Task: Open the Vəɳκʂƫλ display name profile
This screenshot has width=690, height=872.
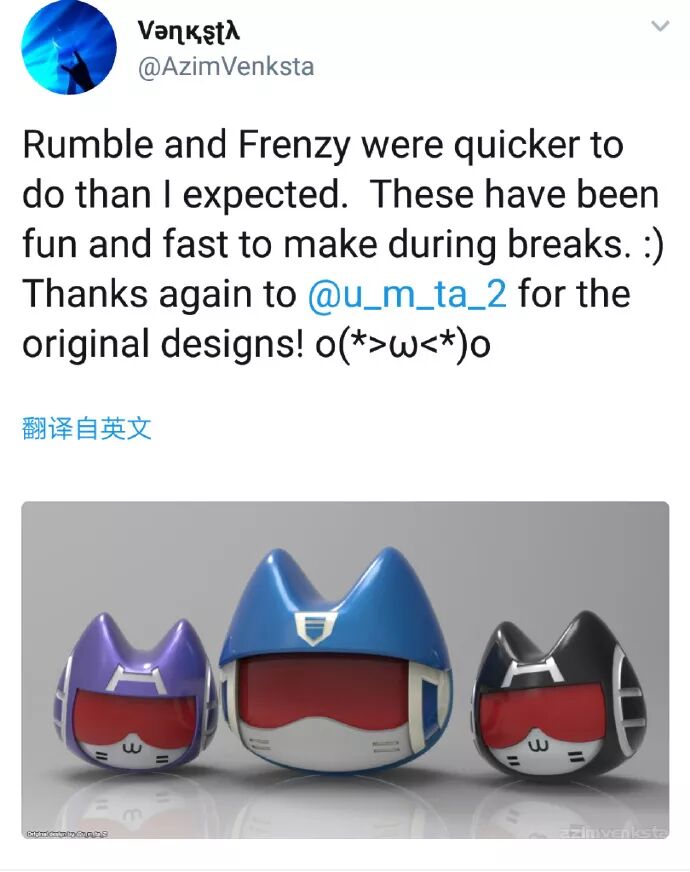Action: [188, 31]
